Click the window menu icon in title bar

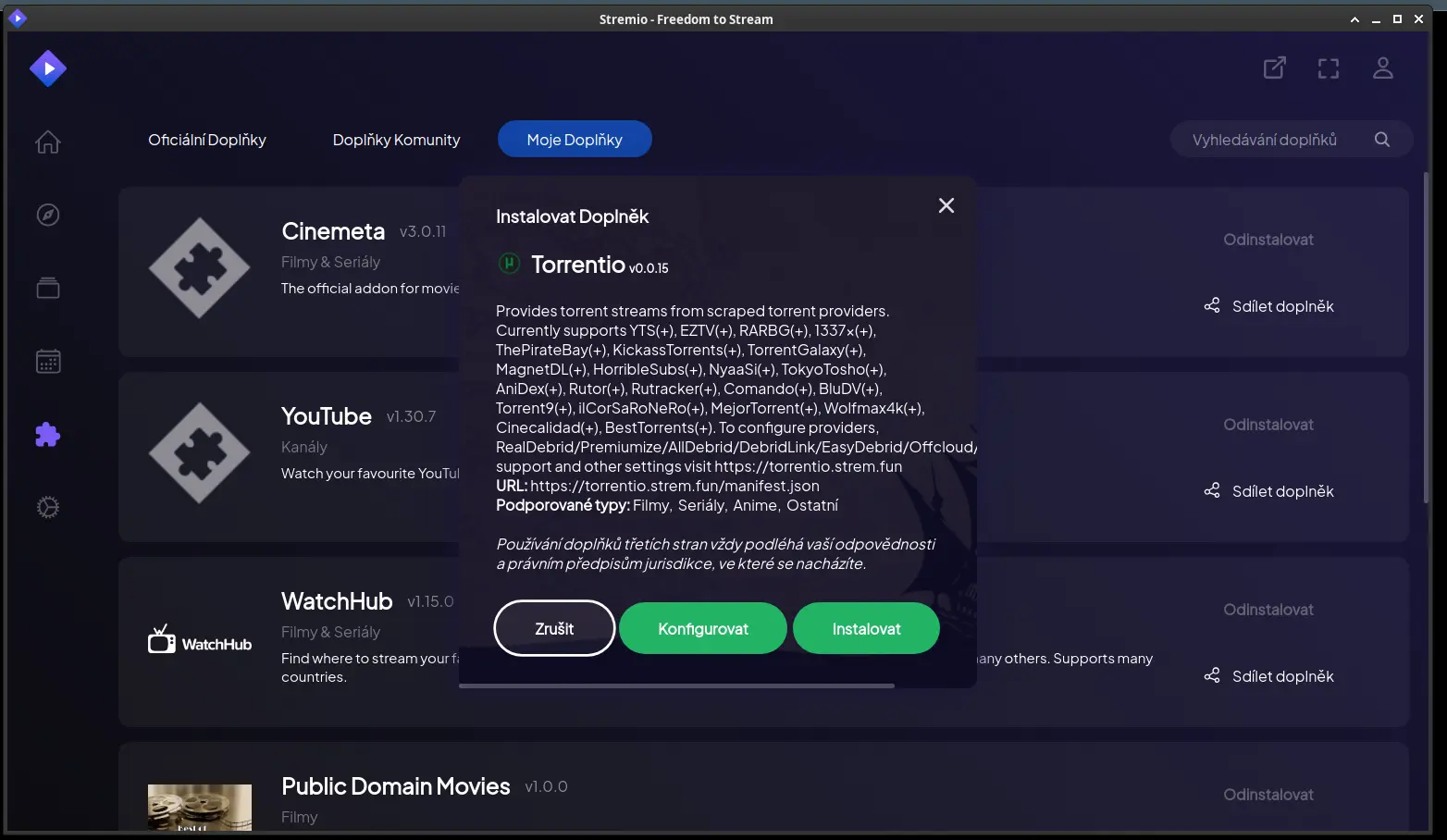(x=18, y=18)
